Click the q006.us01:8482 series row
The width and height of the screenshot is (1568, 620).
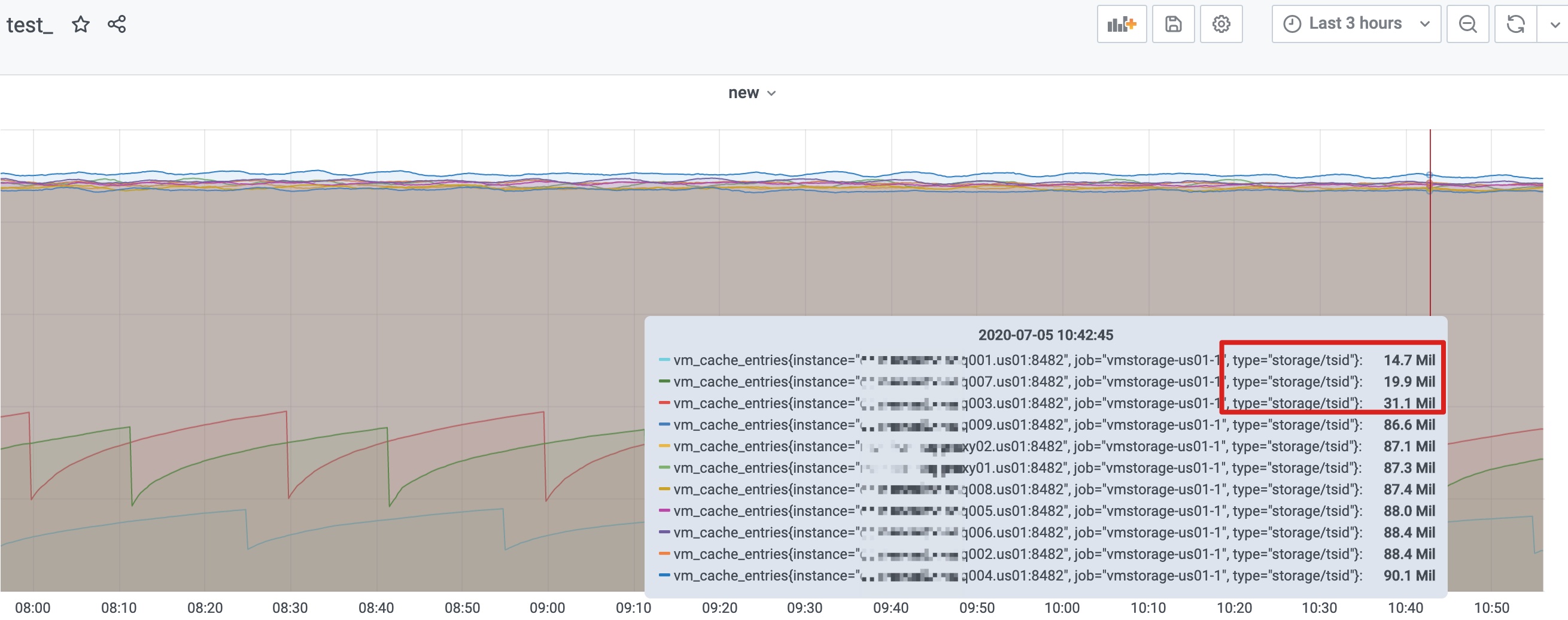pos(1046,533)
